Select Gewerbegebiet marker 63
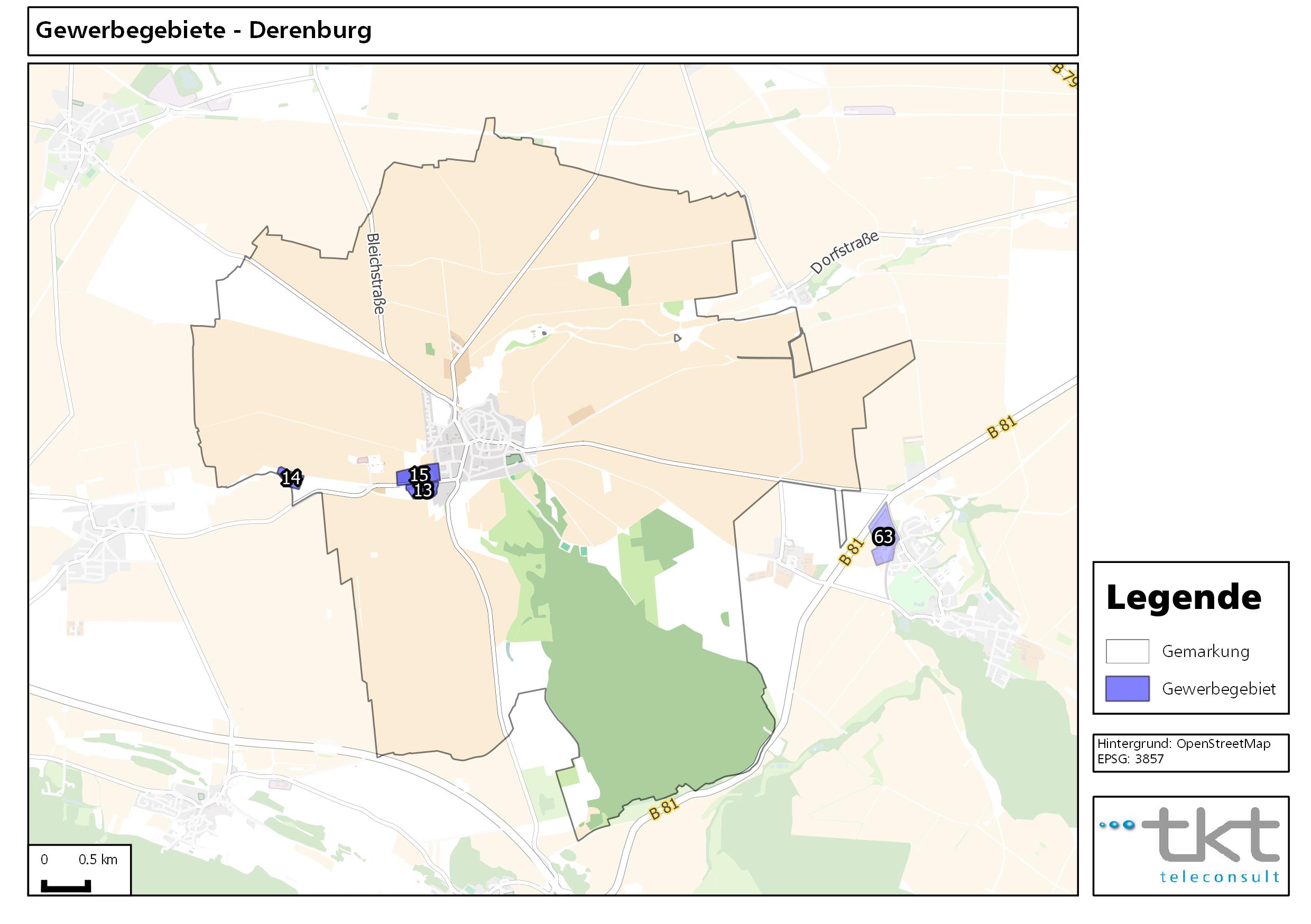The height and width of the screenshot is (924, 1311). pos(883,537)
